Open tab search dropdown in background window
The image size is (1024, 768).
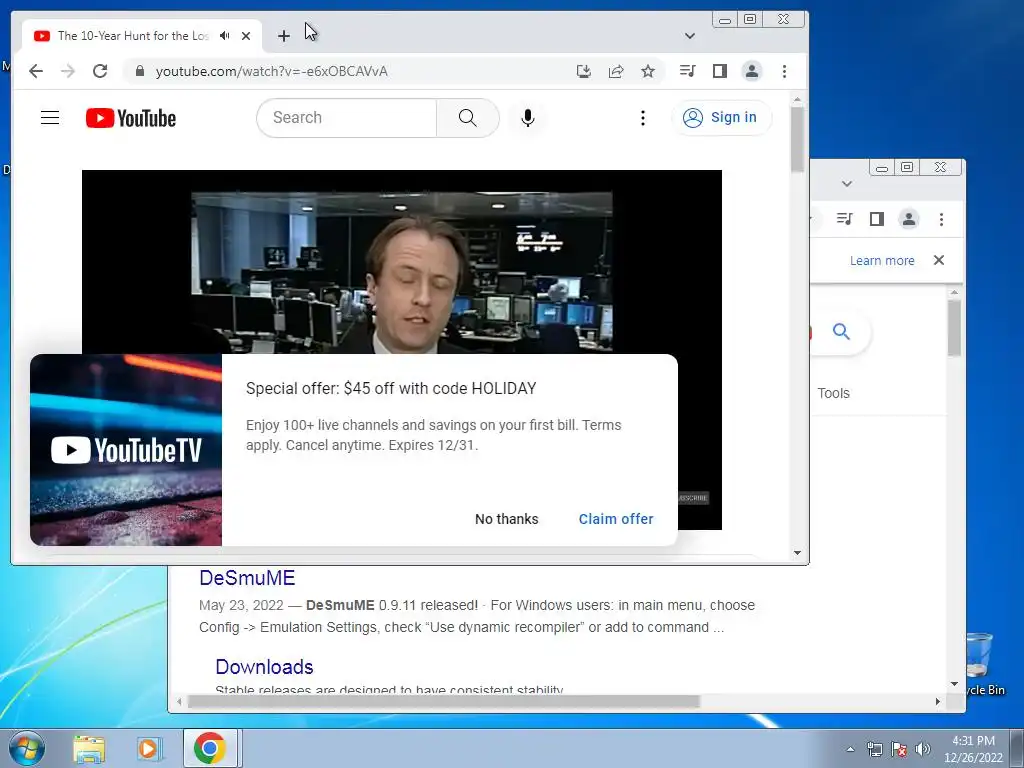(847, 184)
